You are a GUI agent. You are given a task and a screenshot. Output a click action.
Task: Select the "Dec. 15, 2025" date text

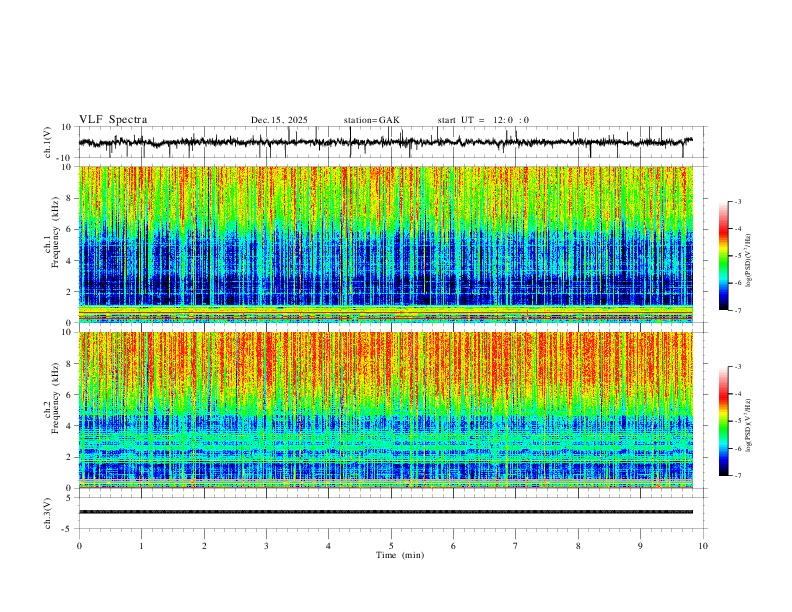(x=279, y=120)
